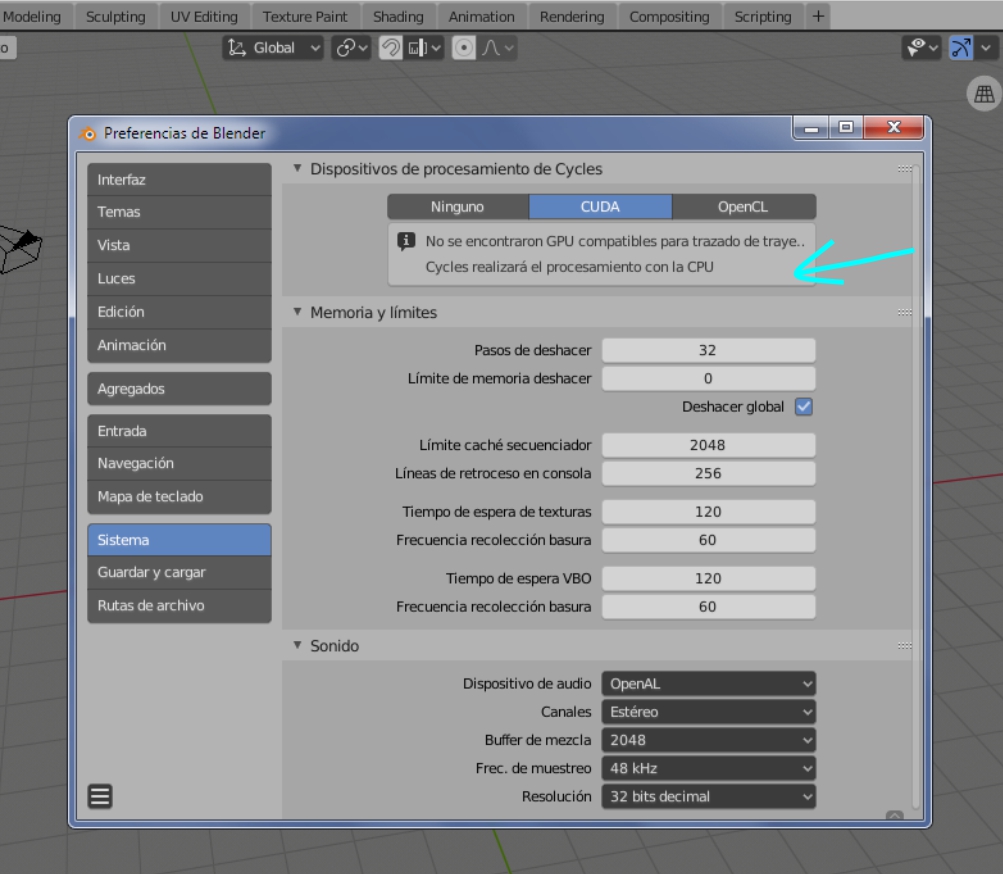Viewport: 1003px width, 874px height.
Task: Switch to Compositing workspace
Action: coord(669,17)
